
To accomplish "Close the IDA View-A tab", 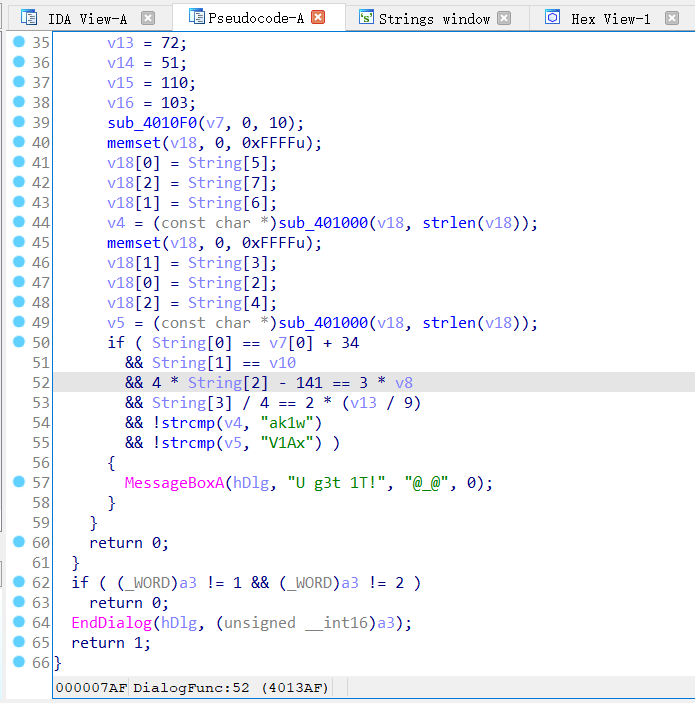I will (148, 18).
